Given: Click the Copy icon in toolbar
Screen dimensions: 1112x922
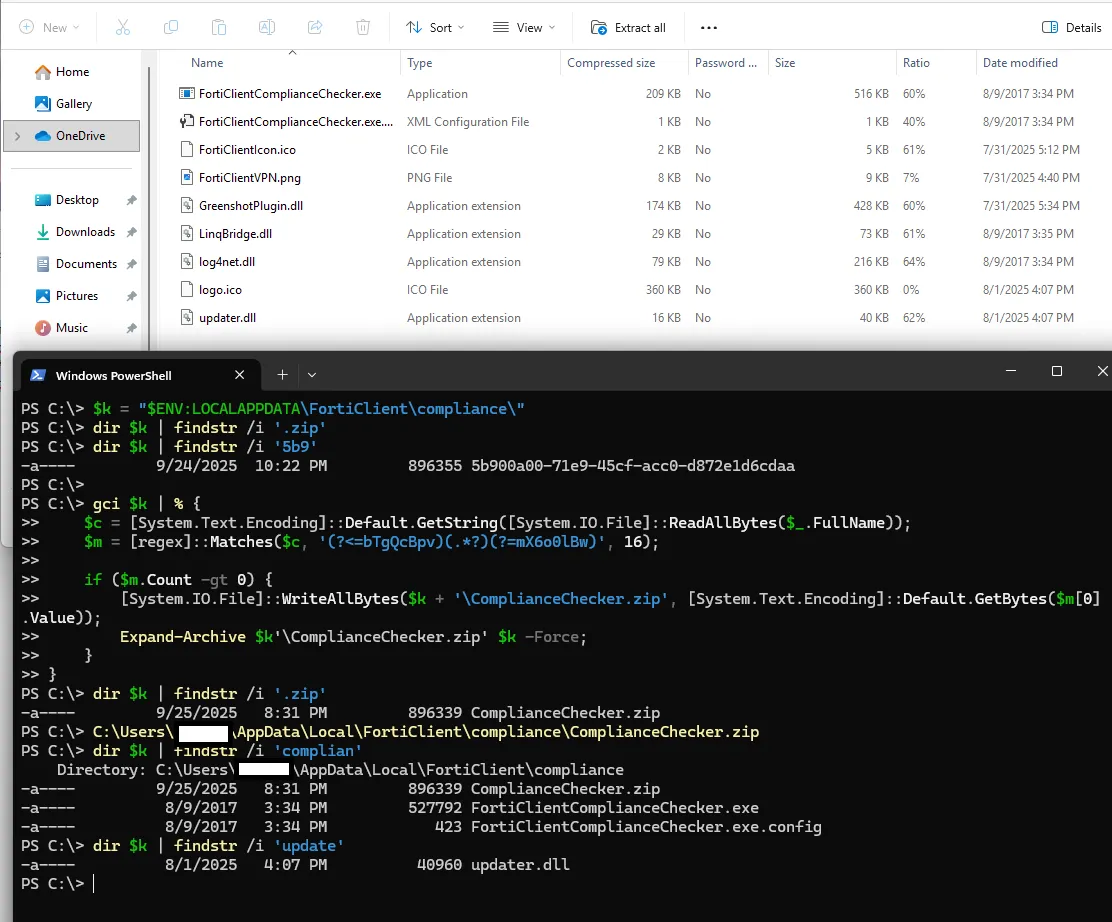Looking at the screenshot, I should (x=171, y=27).
